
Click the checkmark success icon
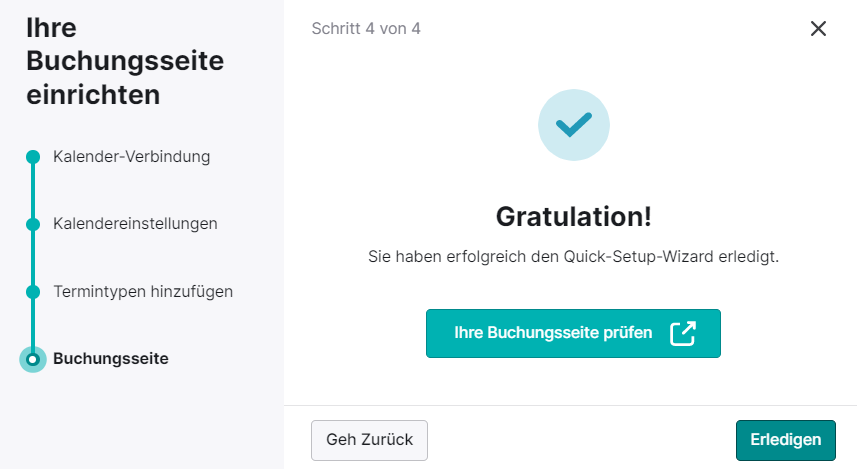pos(574,125)
